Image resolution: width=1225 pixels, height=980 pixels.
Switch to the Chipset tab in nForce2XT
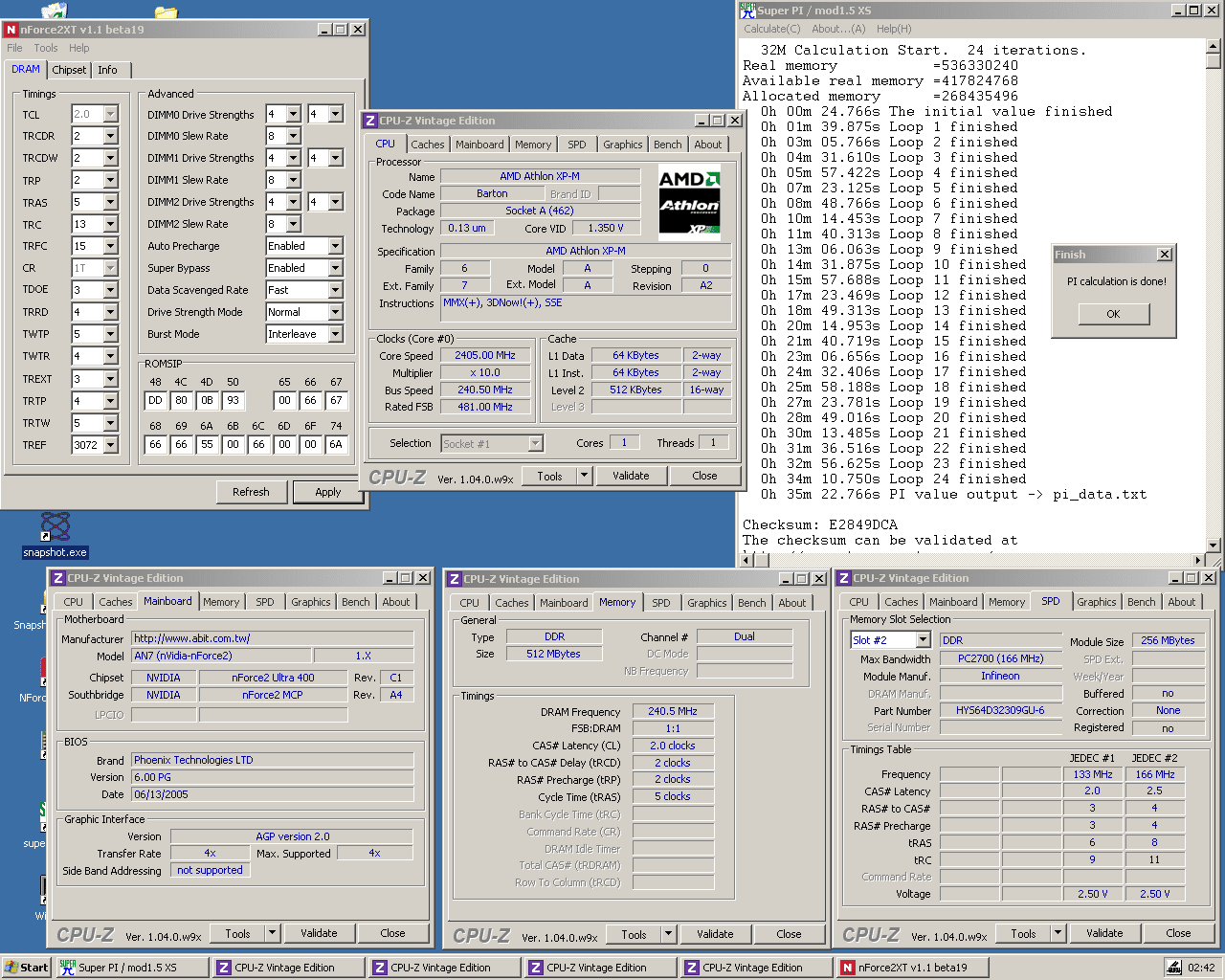click(x=69, y=70)
